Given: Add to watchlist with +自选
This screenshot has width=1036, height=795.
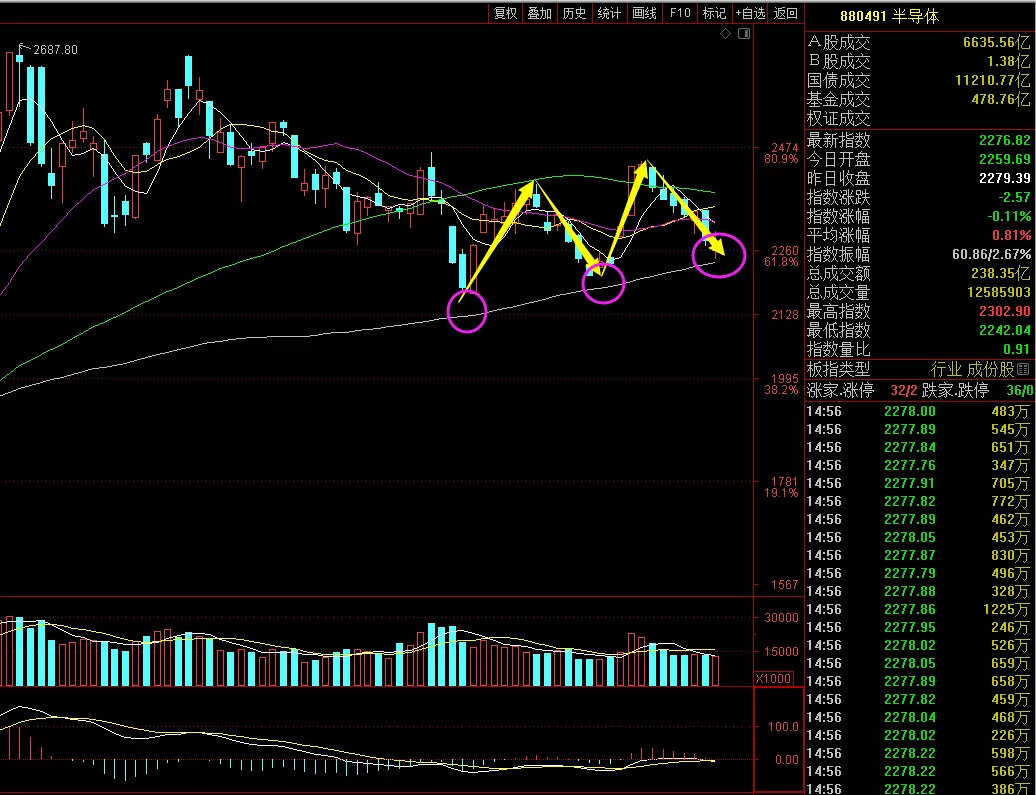Looking at the screenshot, I should click(x=750, y=13).
